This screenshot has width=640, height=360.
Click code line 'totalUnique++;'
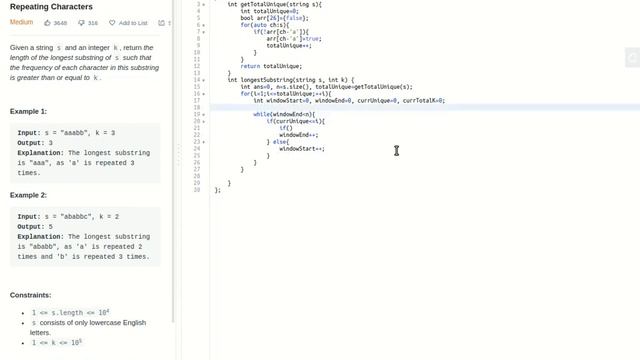click(289, 46)
